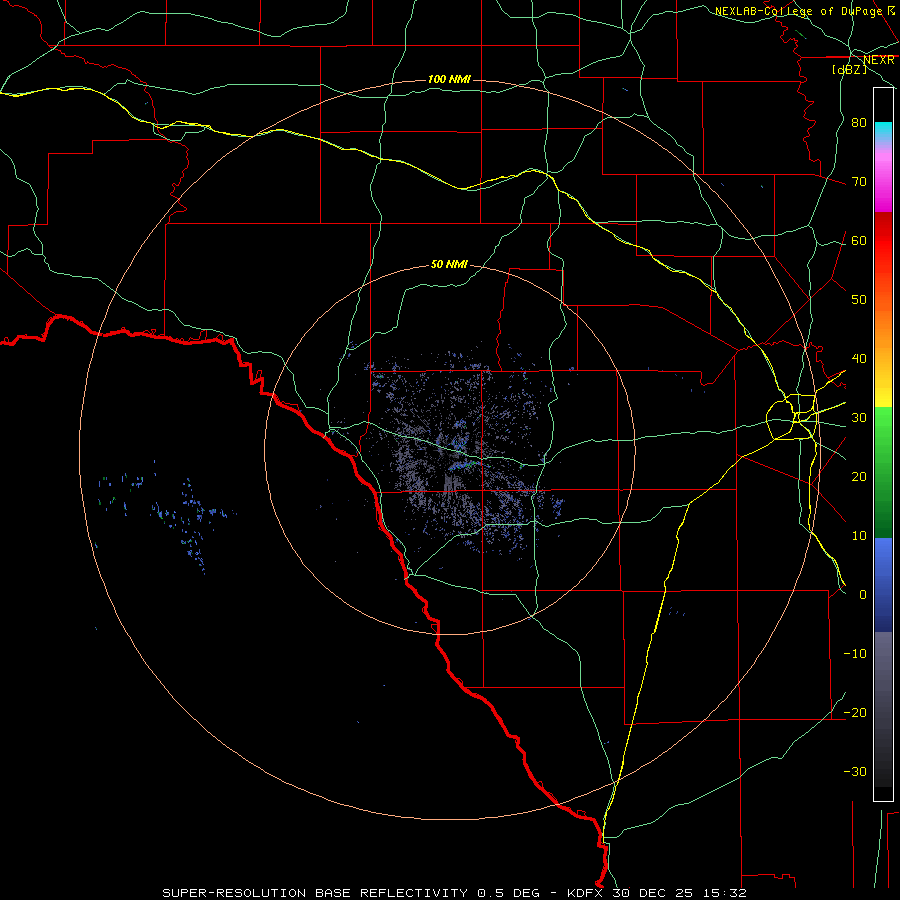Click the cyan top segment of the color bar
This screenshot has width=900, height=900.
pos(883,131)
